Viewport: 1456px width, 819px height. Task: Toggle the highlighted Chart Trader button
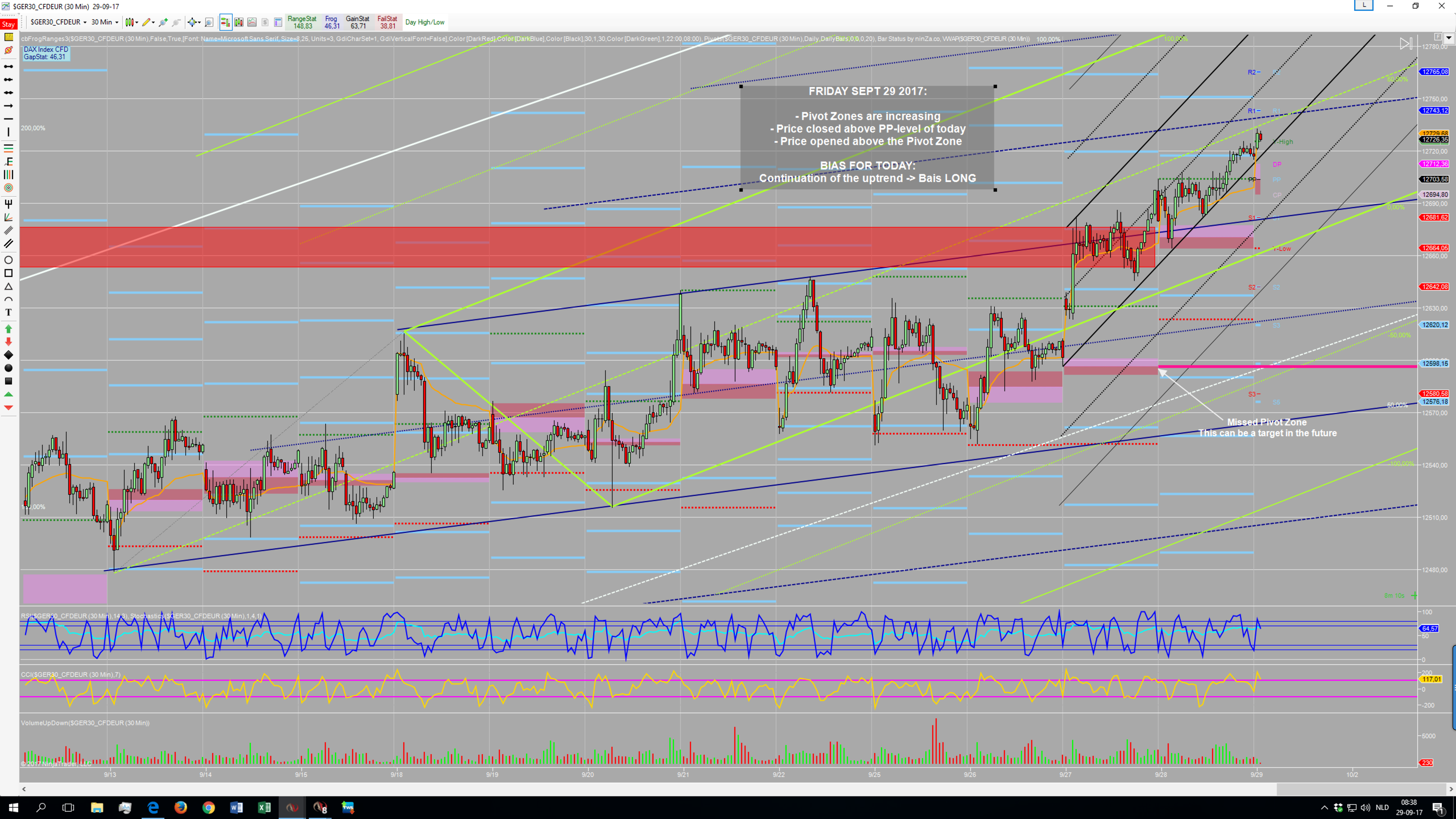click(x=226, y=22)
